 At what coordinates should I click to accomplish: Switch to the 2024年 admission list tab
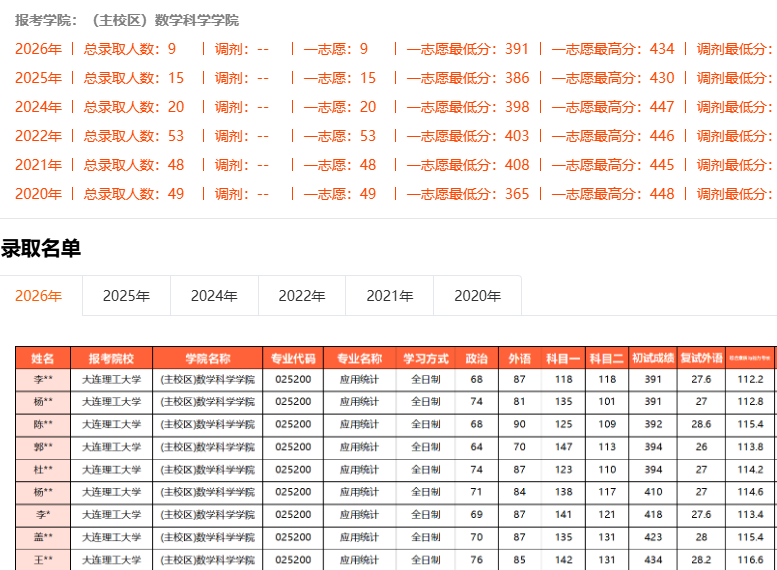(x=214, y=296)
